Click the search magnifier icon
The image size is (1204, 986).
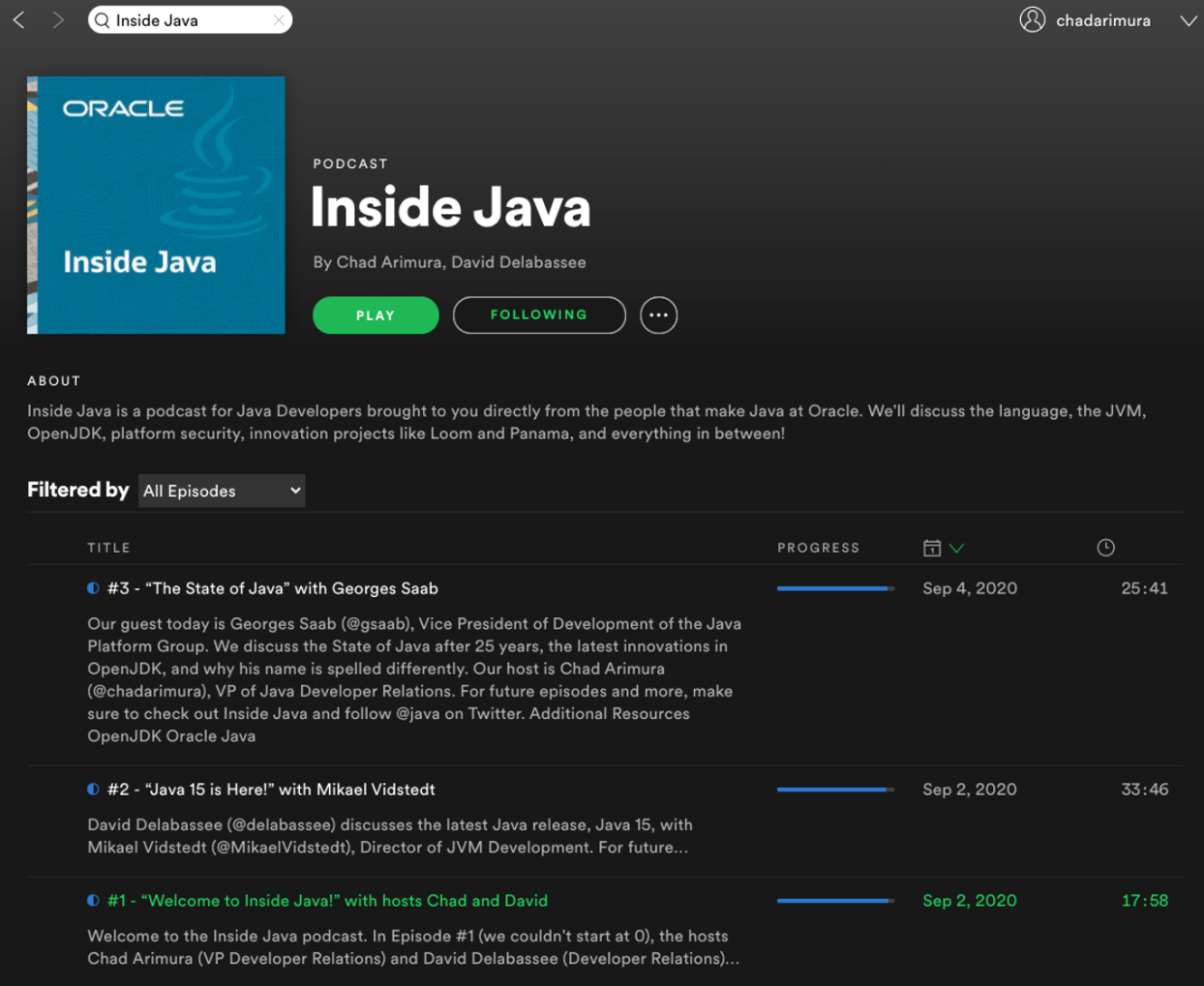pos(103,20)
